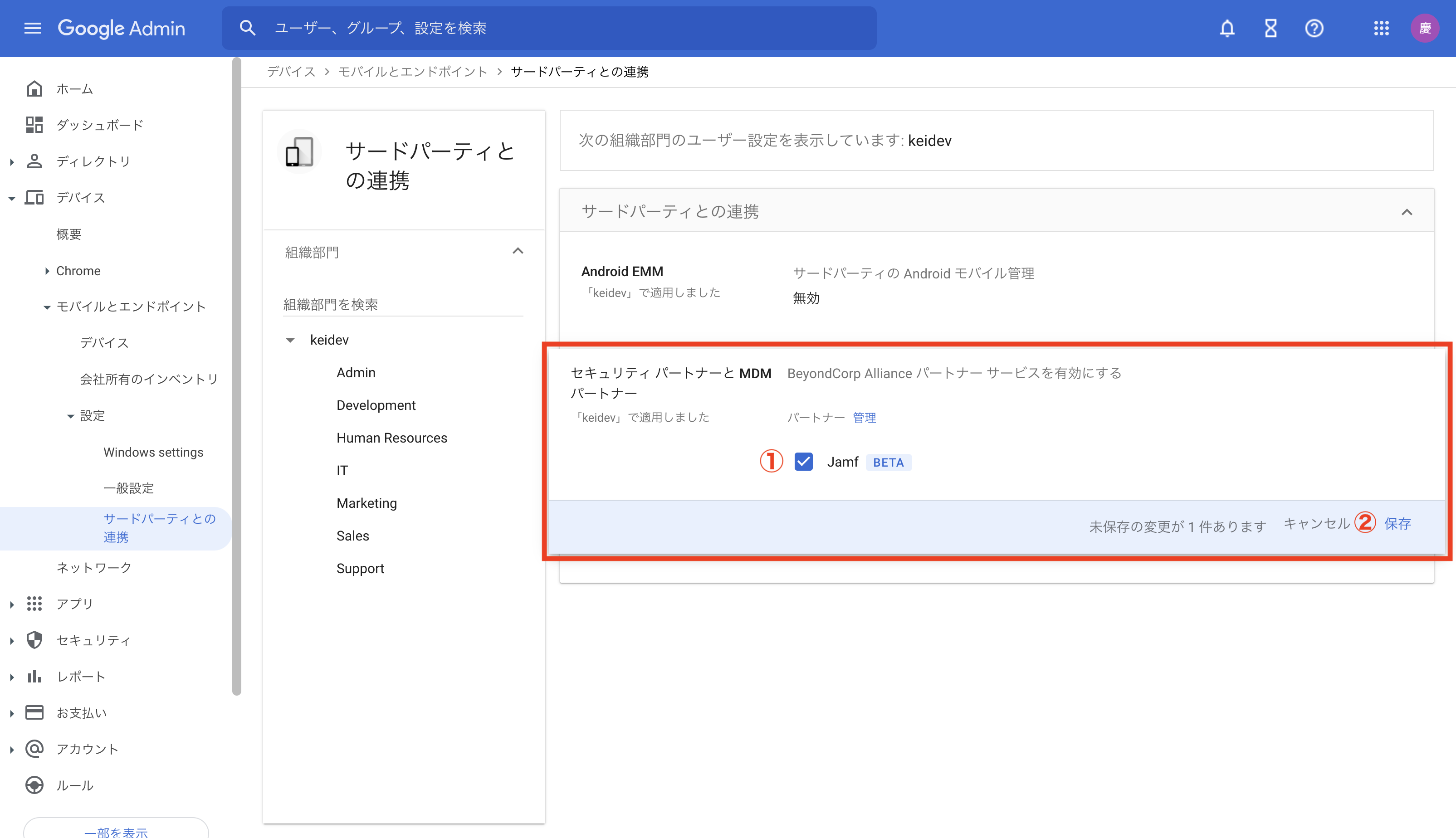Click デバイス in the breadcrumb
1456x838 pixels.
coord(291,71)
